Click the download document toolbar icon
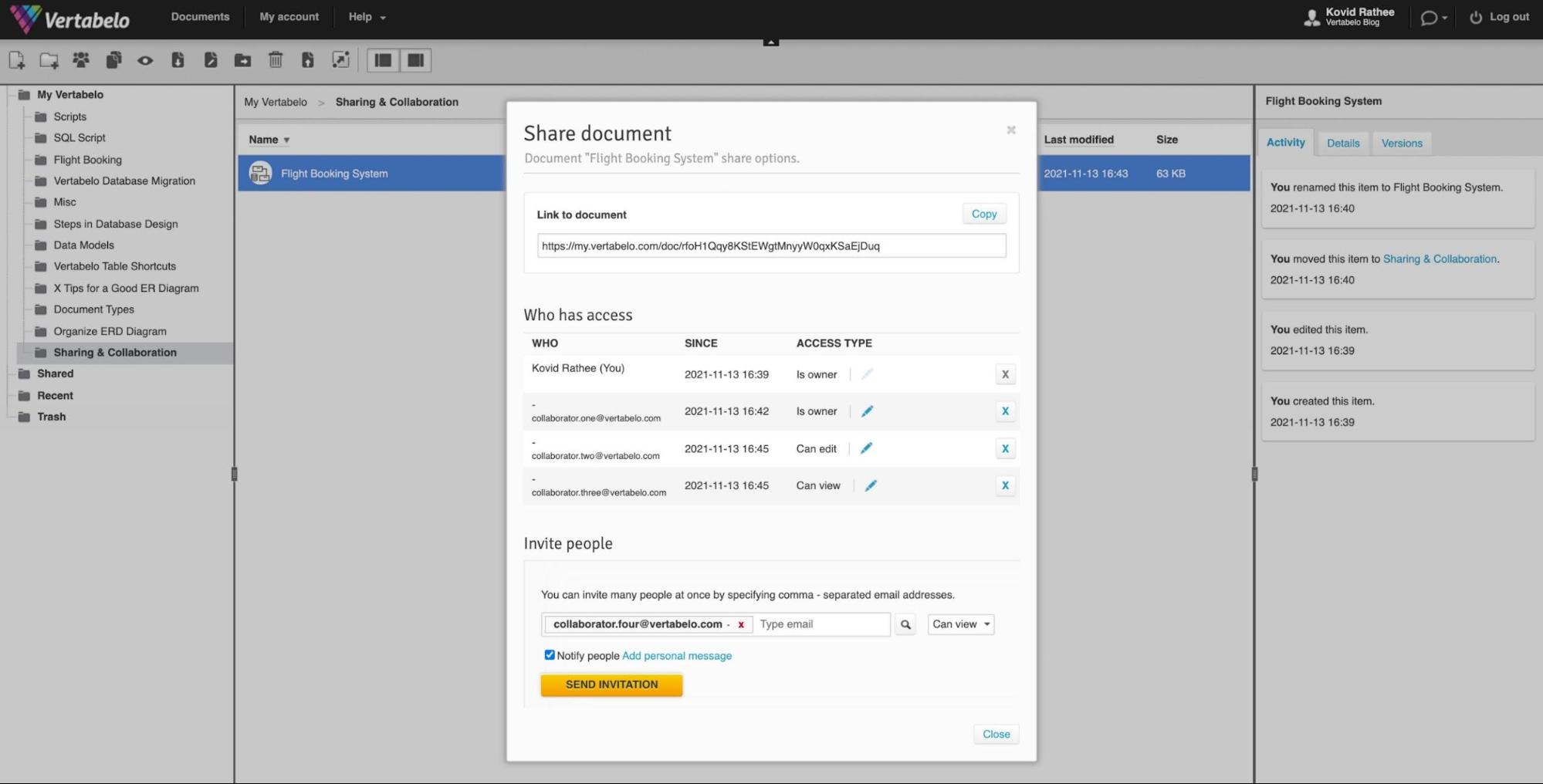This screenshot has height=784, width=1543. pos(178,60)
